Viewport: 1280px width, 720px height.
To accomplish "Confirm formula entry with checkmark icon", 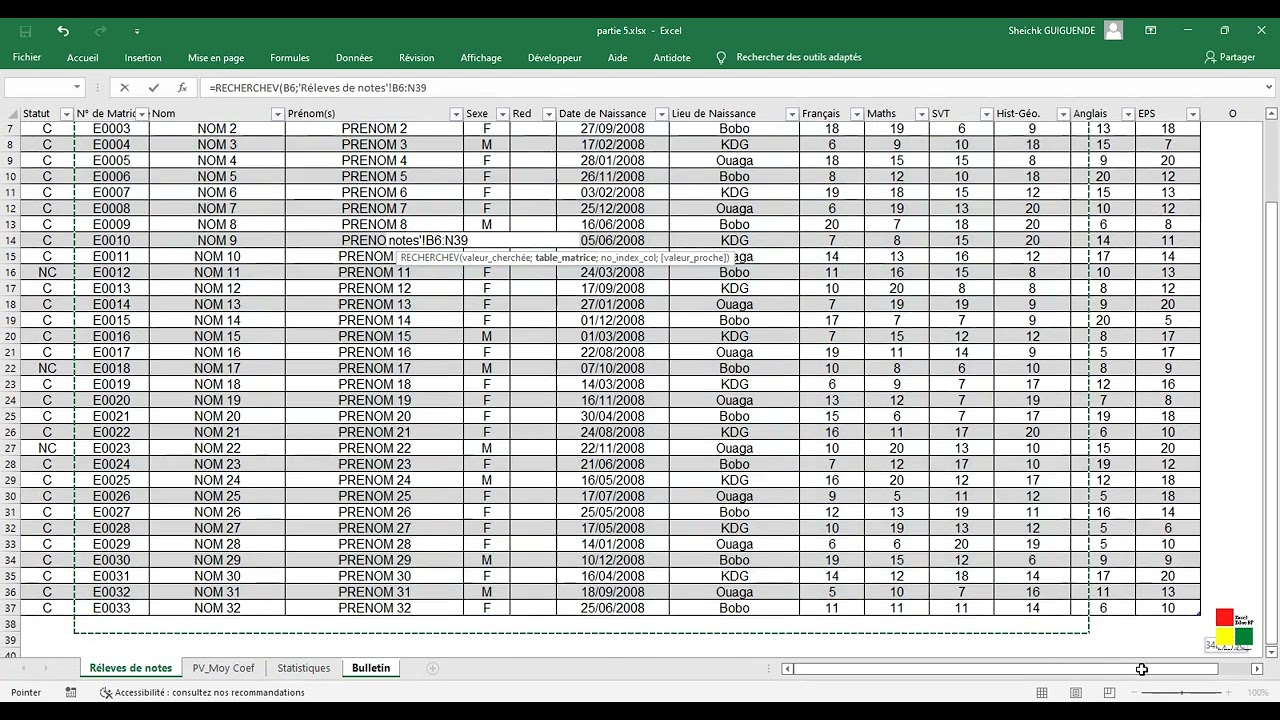I will pyautogui.click(x=153, y=88).
